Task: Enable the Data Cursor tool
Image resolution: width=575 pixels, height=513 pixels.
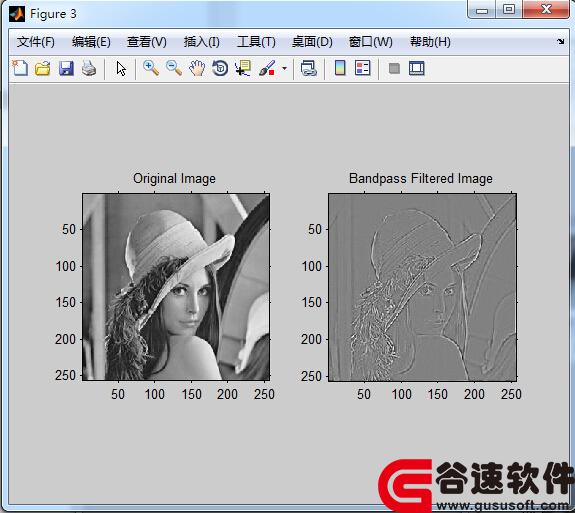Action: pos(243,68)
